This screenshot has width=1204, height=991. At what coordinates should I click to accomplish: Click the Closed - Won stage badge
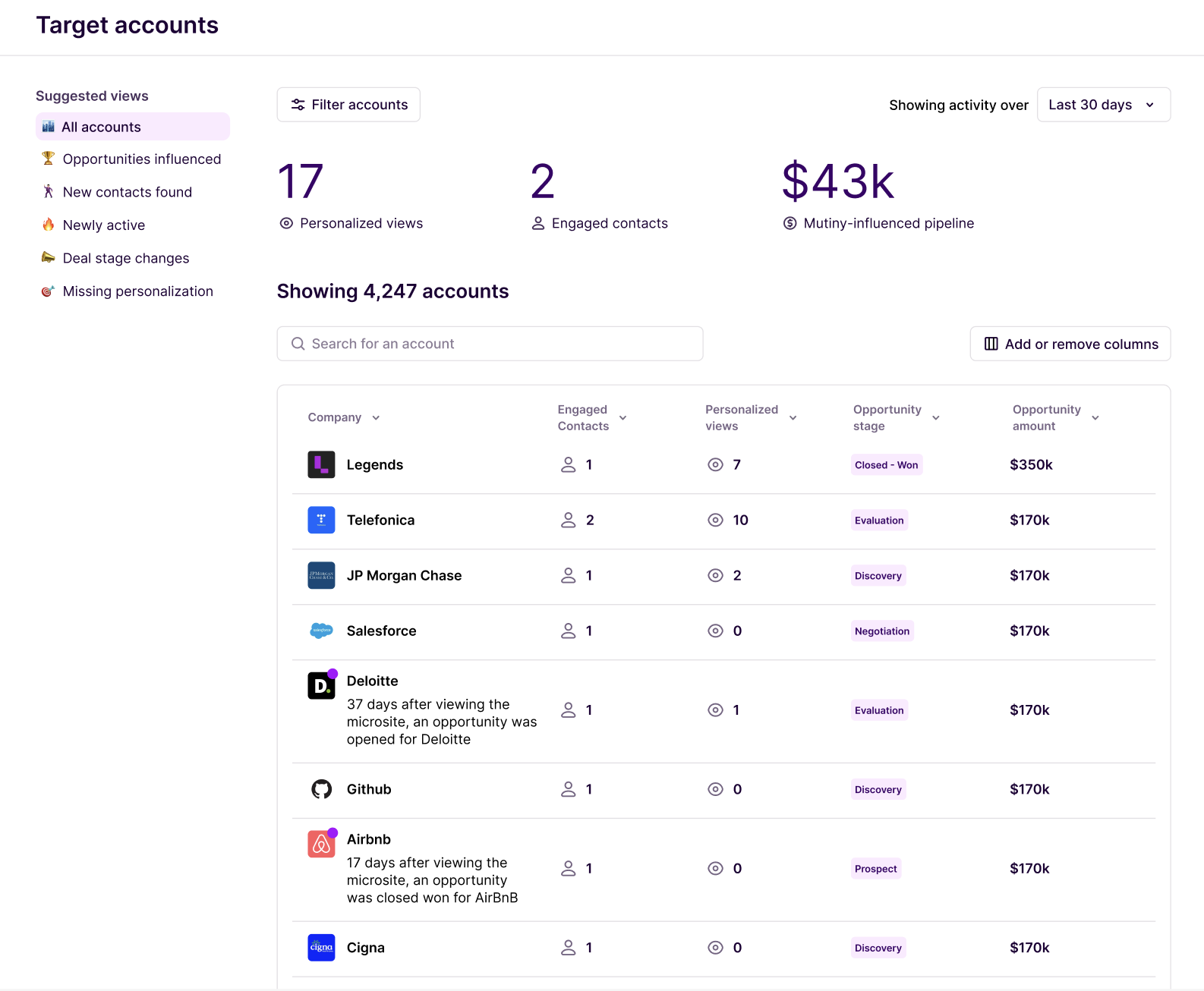886,465
